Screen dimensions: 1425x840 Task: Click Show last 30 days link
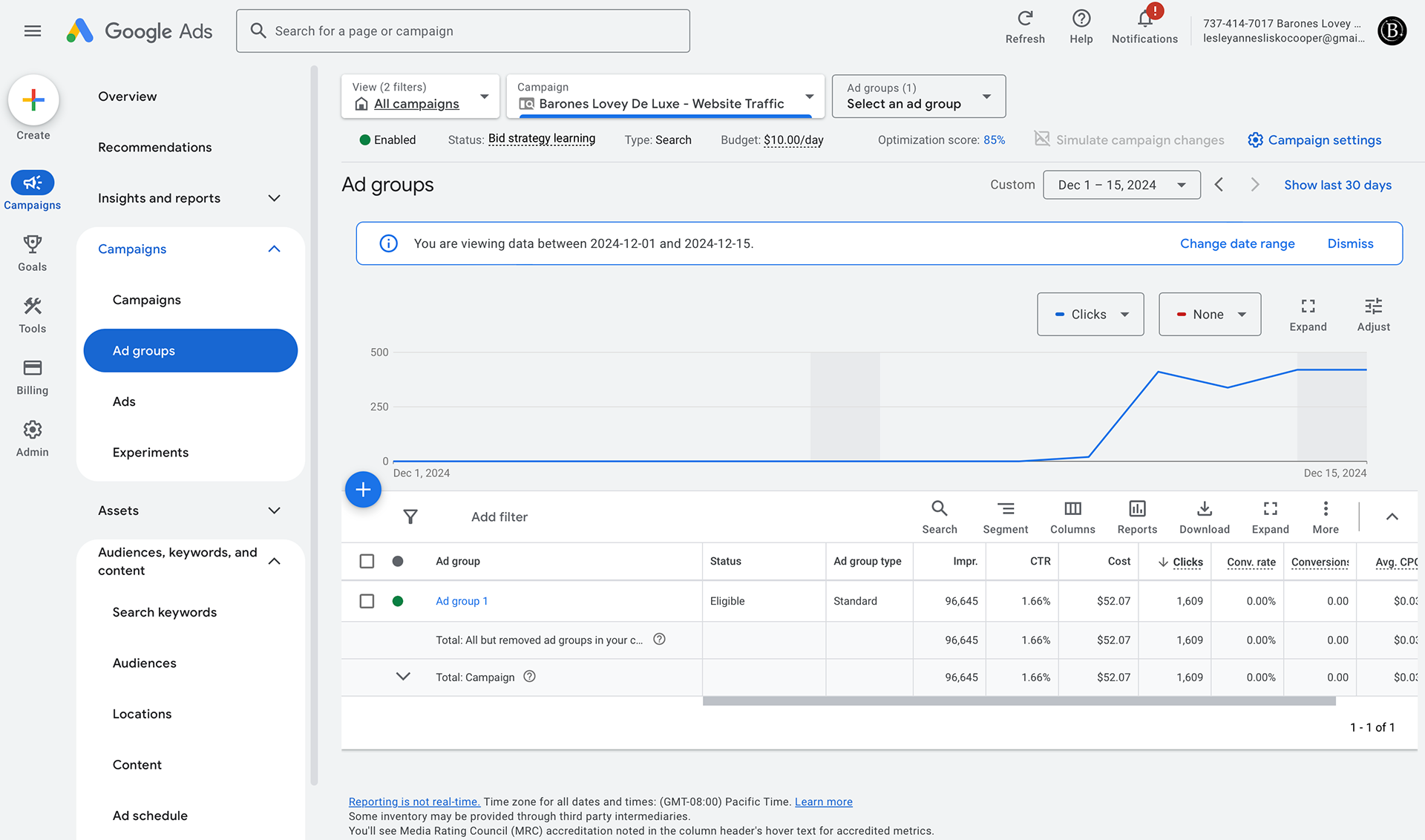(1337, 185)
